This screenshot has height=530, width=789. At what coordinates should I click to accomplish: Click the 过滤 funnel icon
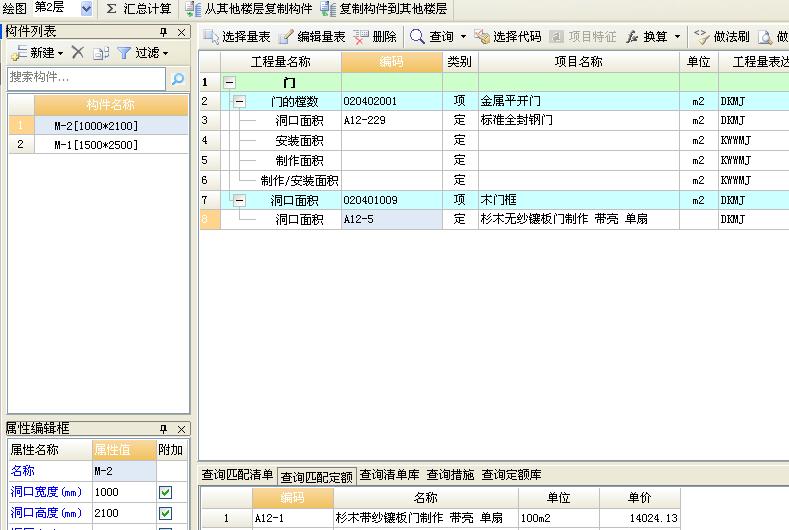124,53
